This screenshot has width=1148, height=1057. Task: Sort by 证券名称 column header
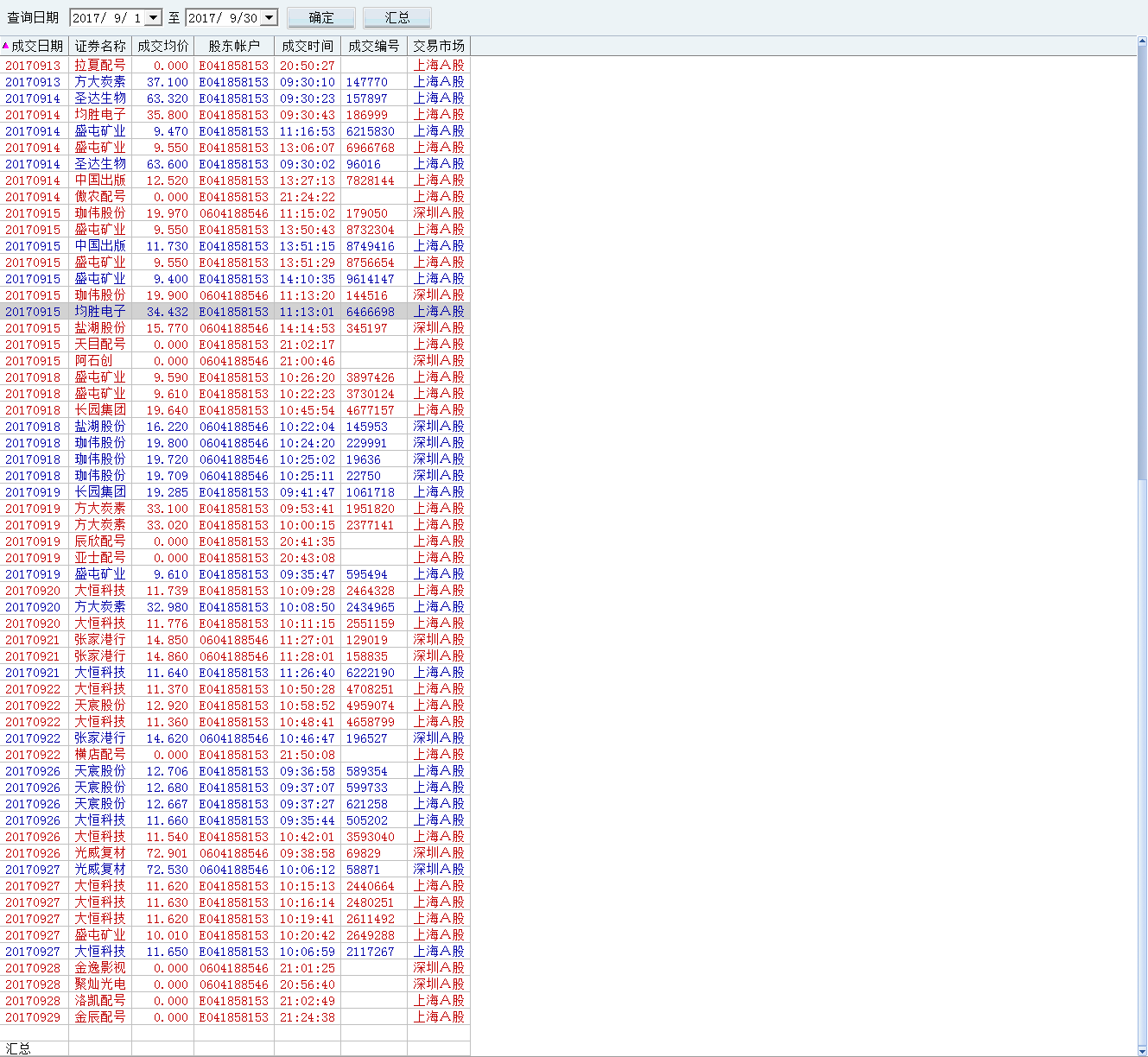point(100,46)
